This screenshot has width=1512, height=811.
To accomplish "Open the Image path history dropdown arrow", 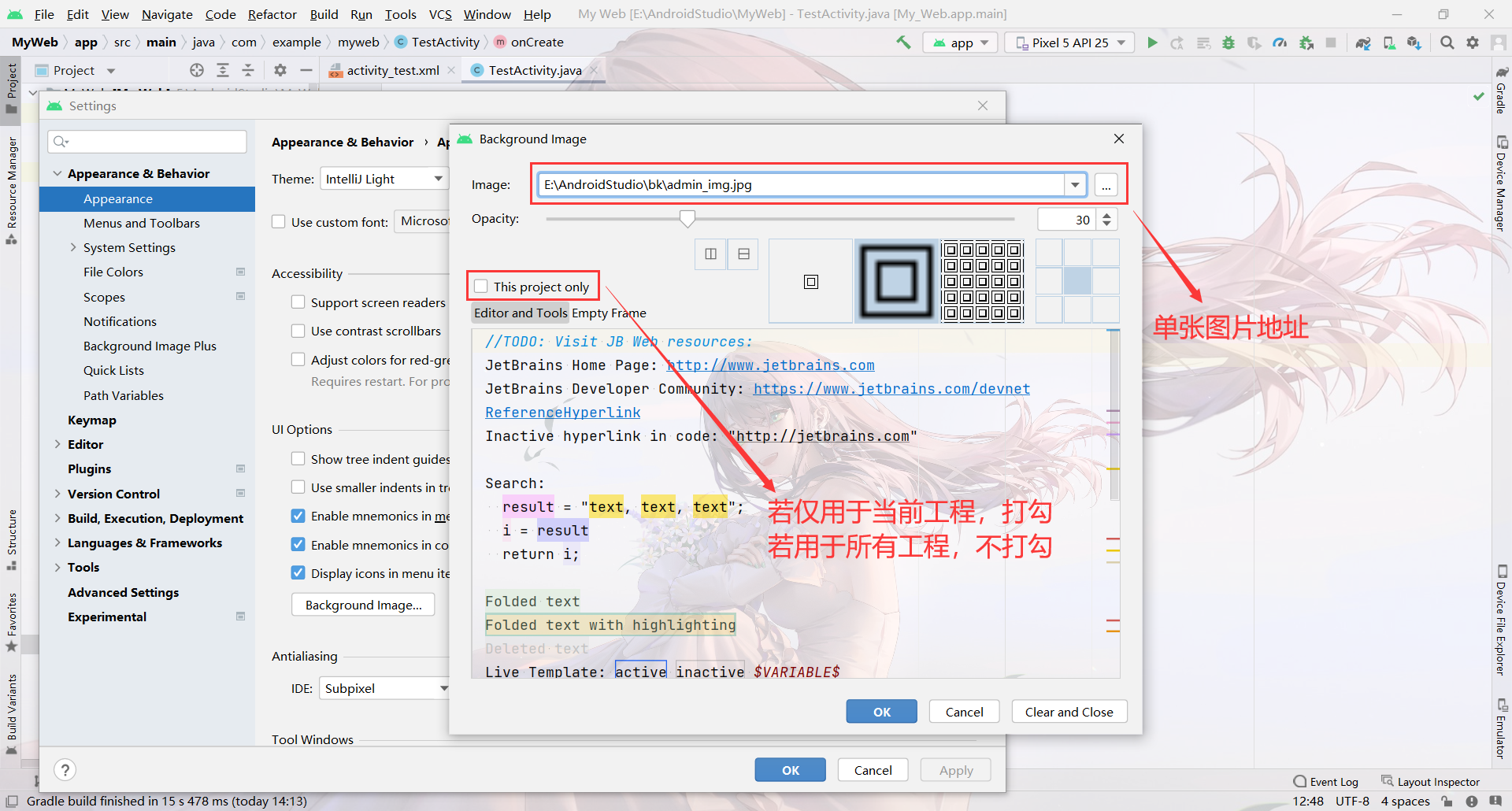I will coord(1075,184).
